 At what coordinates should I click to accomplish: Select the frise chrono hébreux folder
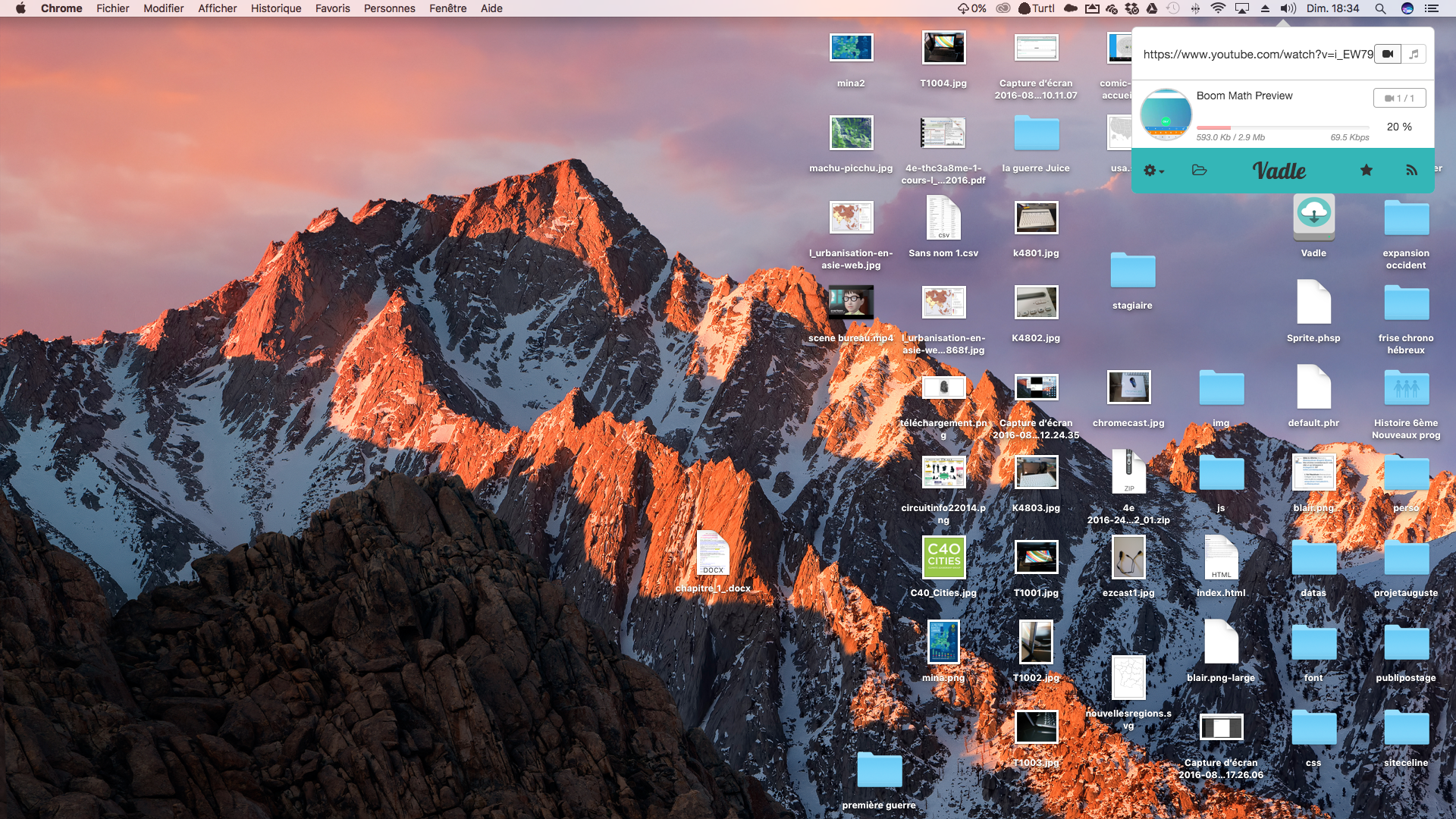pos(1406,303)
